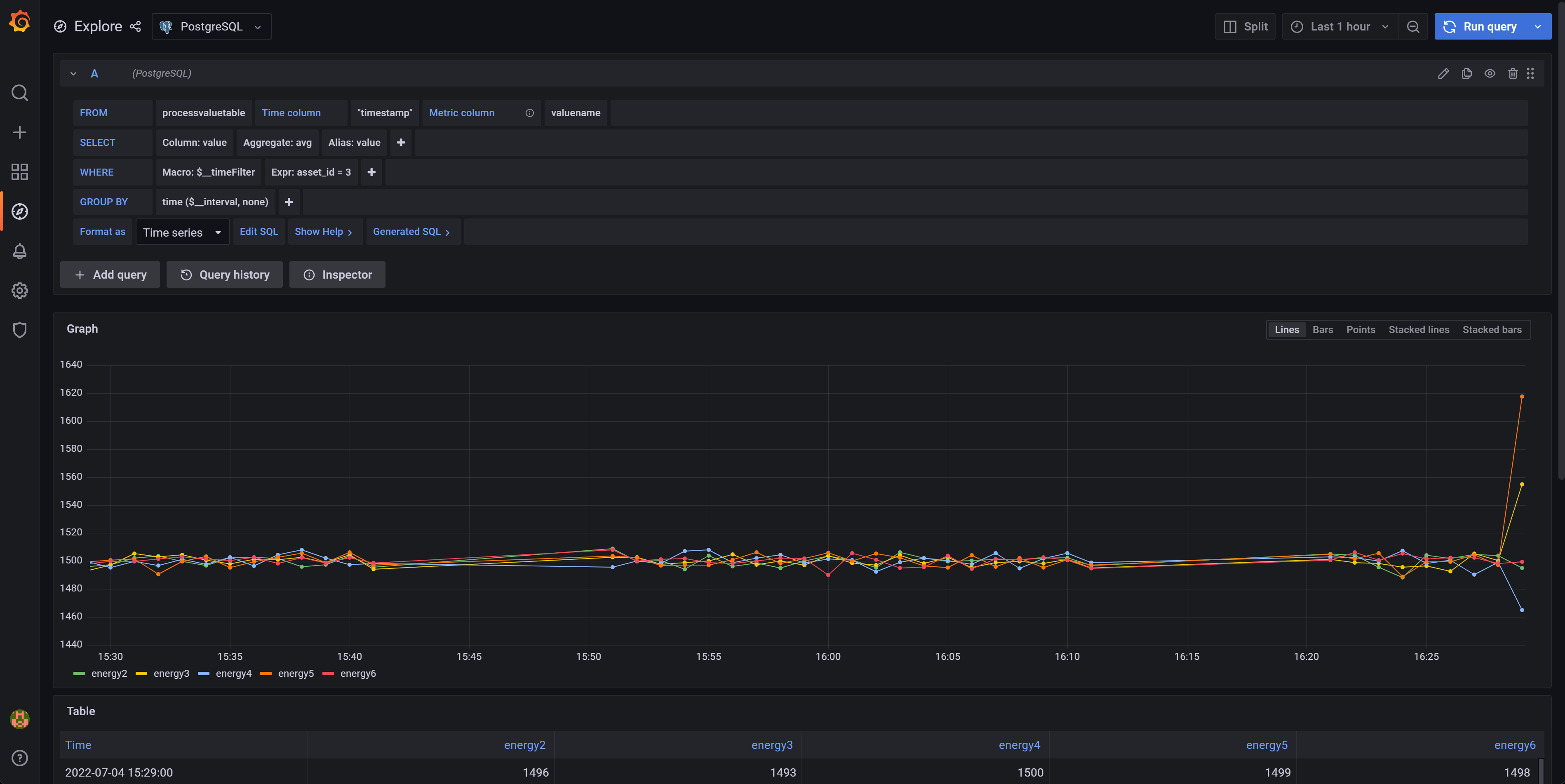Switch graph to Stacked bars mode
The image size is (1565, 784).
(x=1492, y=329)
